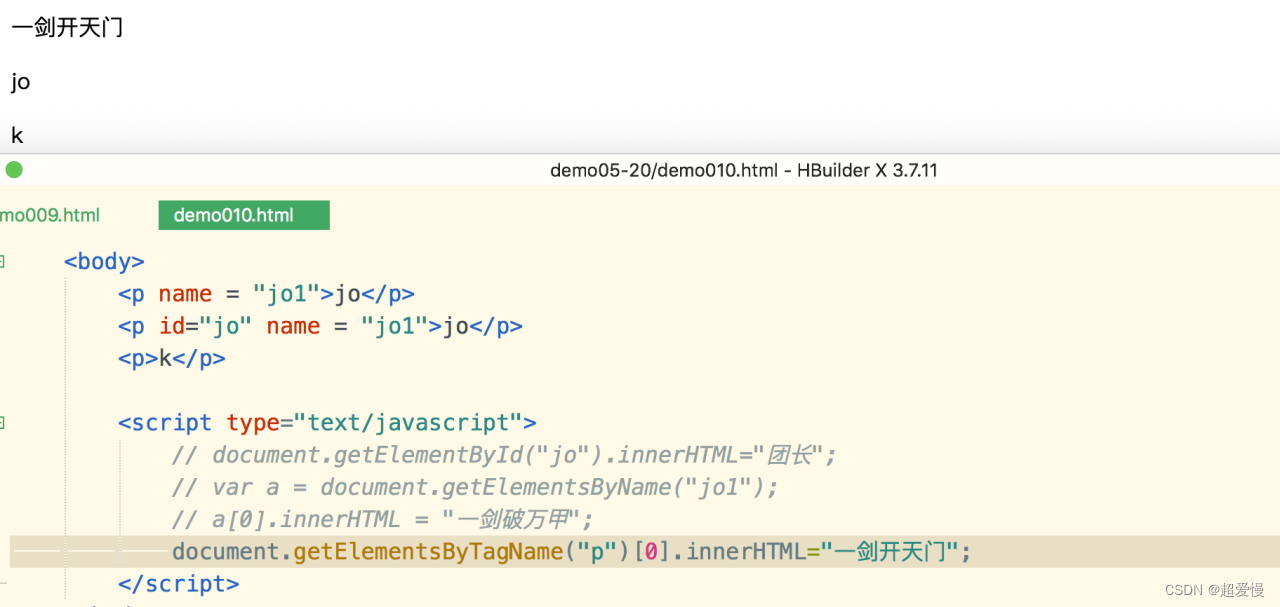Click the [0] index in the highlighted line

point(651,552)
